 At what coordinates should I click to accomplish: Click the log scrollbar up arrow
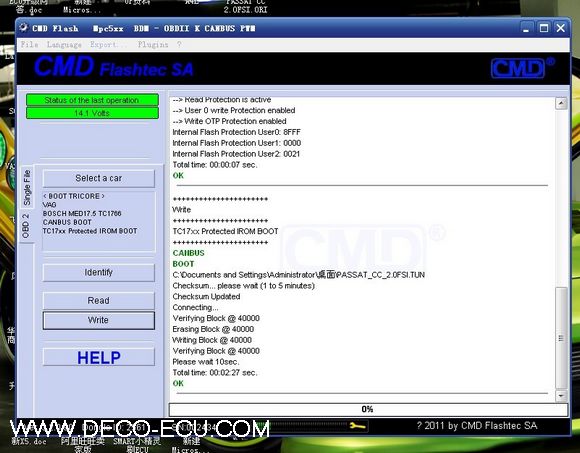(x=561, y=103)
